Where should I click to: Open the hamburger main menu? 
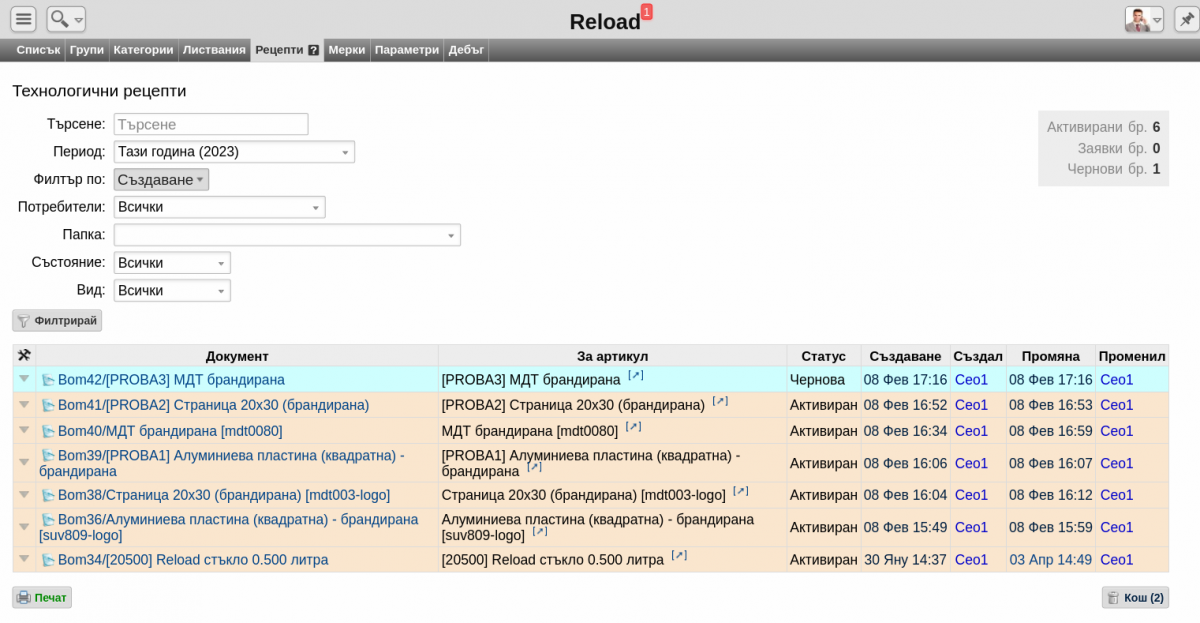24,19
